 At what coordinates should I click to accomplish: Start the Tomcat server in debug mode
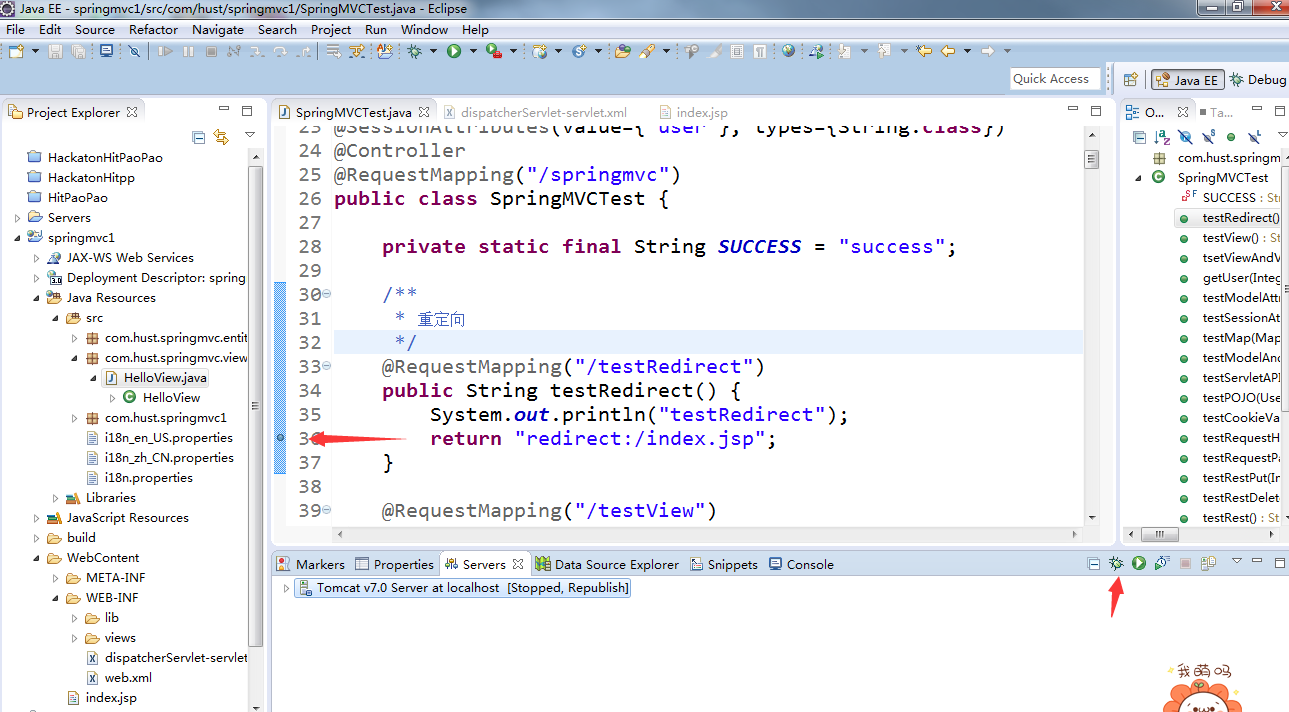coord(1116,564)
